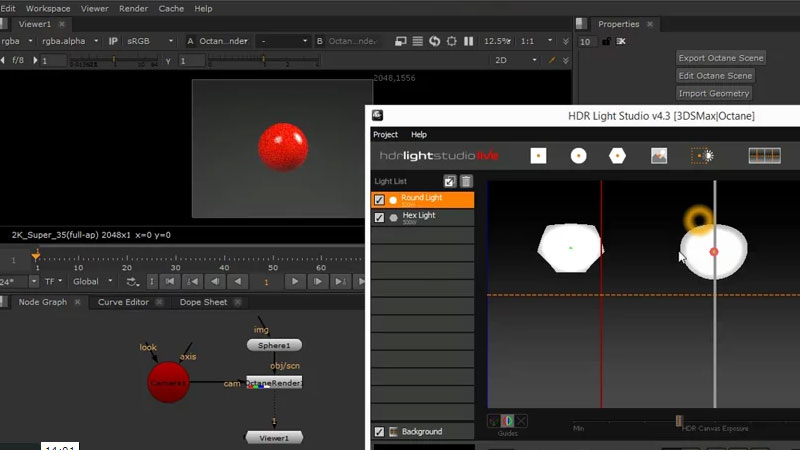This screenshot has width=800, height=450.
Task: Pause the viewer updates
Action: pyautogui.click(x=468, y=41)
